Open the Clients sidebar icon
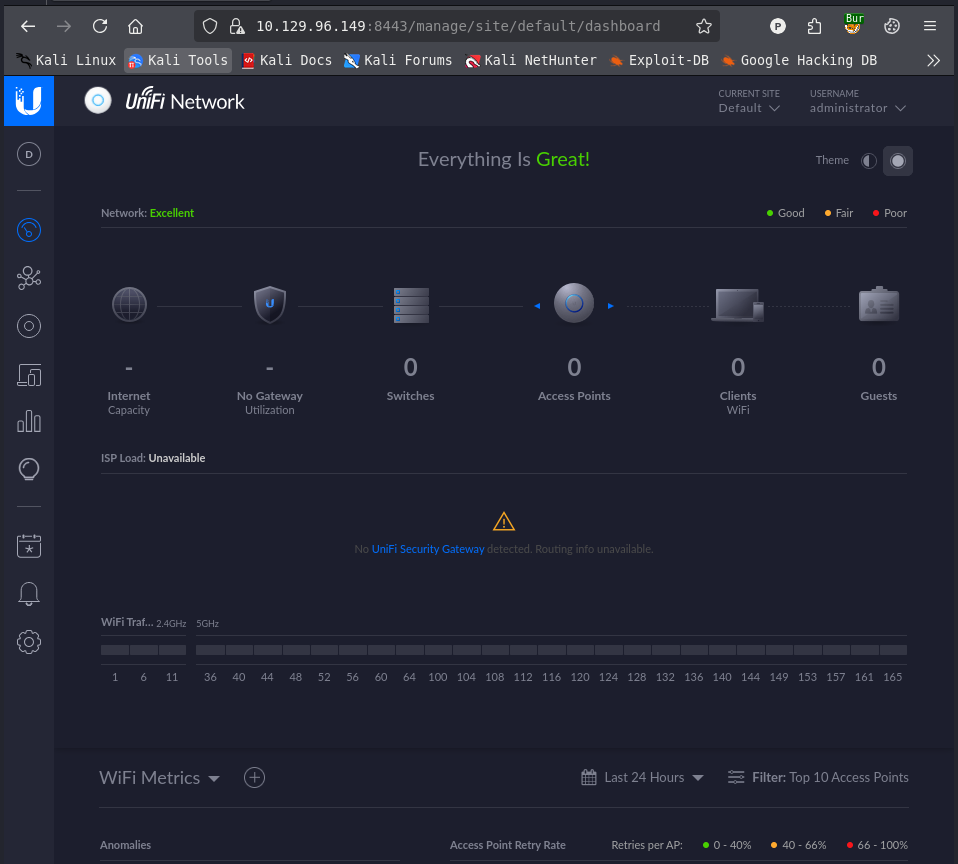The width and height of the screenshot is (958, 864). (x=29, y=375)
